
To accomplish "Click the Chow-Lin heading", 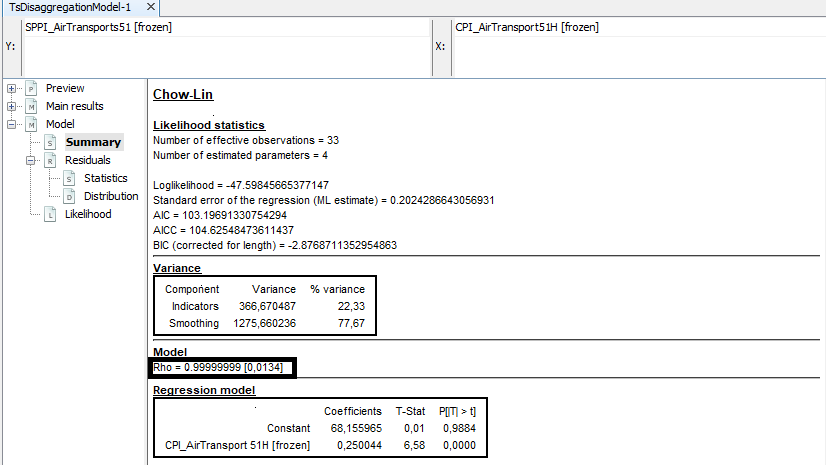I will (183, 95).
